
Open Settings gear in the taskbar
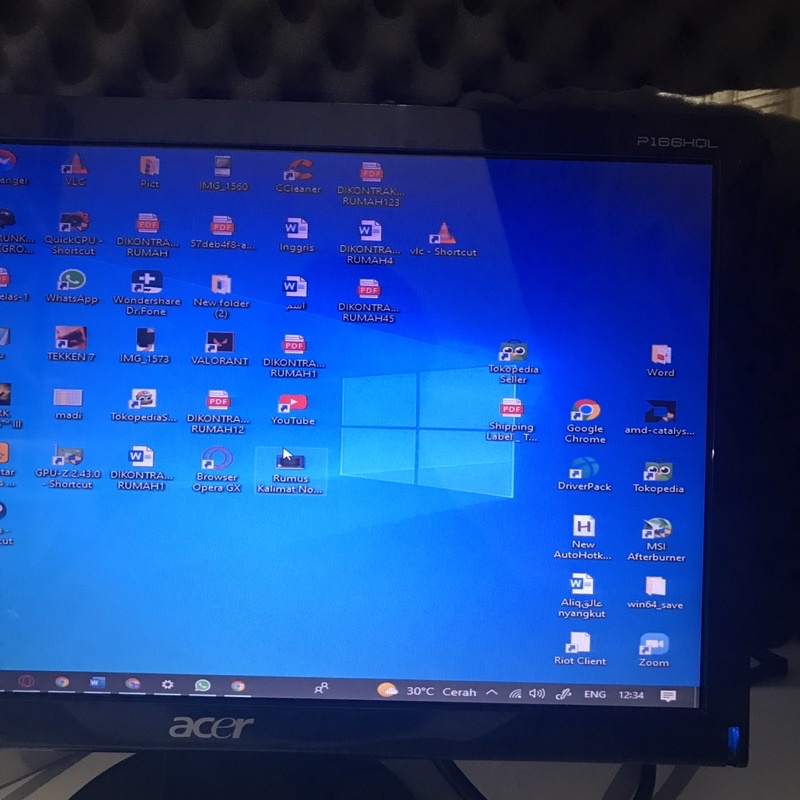167,684
